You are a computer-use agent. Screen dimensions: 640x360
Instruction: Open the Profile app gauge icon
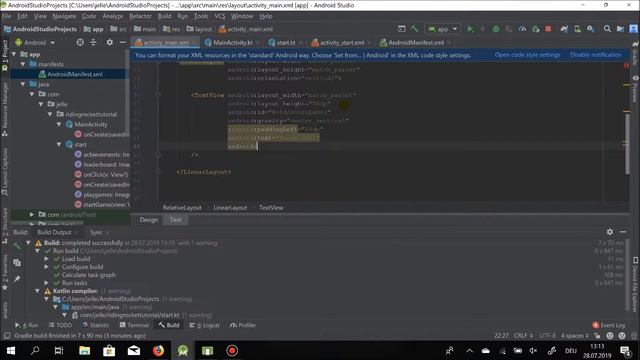pyautogui.click(x=522, y=29)
